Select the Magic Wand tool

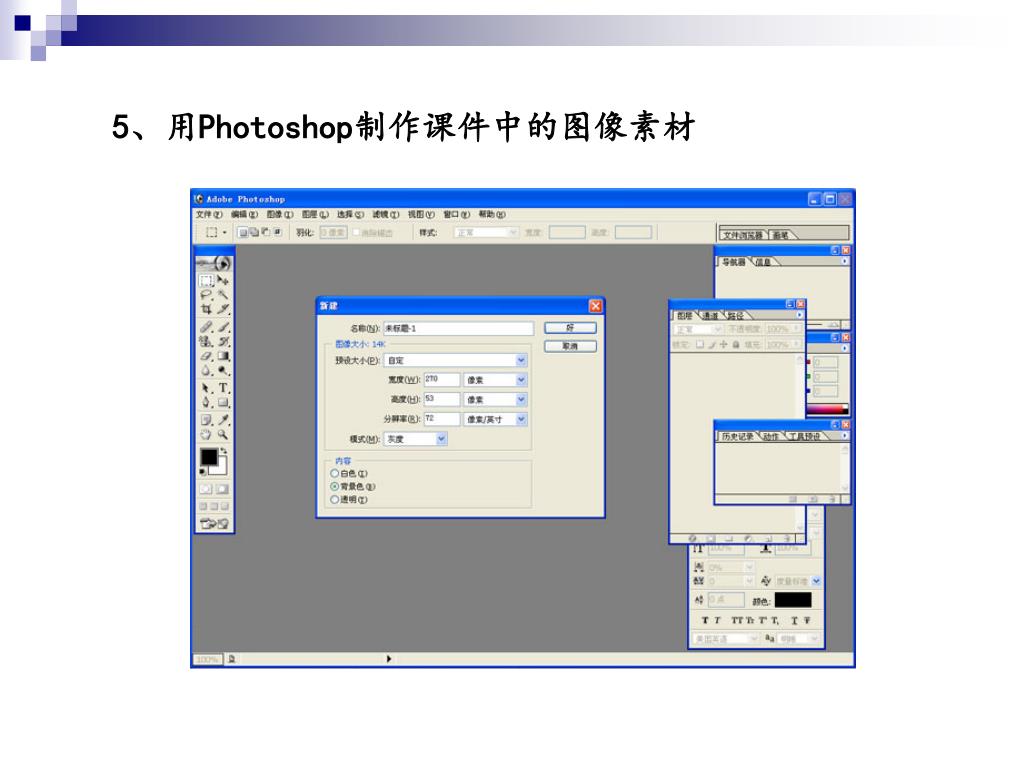click(x=223, y=295)
